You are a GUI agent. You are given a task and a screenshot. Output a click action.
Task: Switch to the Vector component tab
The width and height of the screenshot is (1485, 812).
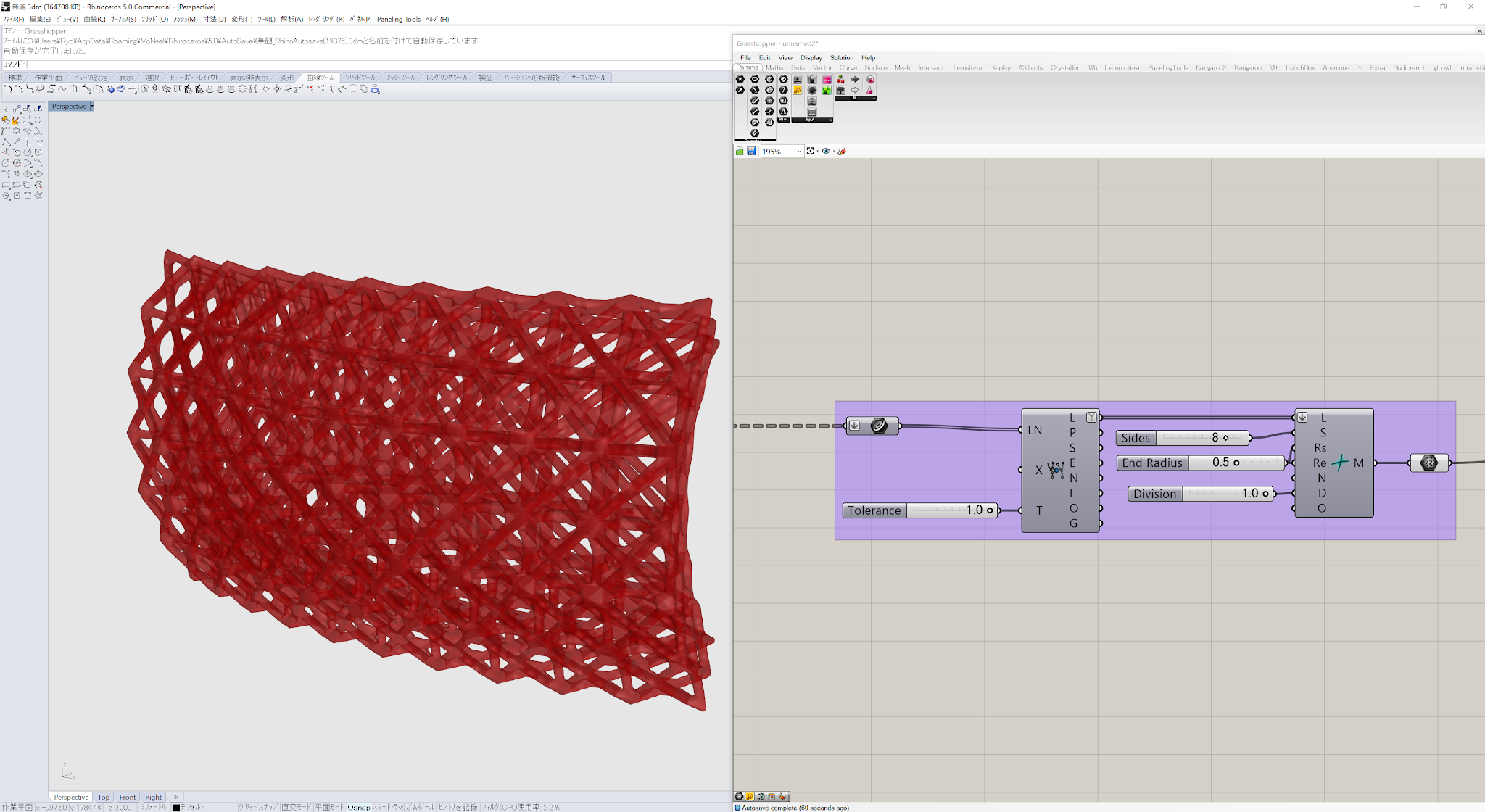(x=822, y=67)
